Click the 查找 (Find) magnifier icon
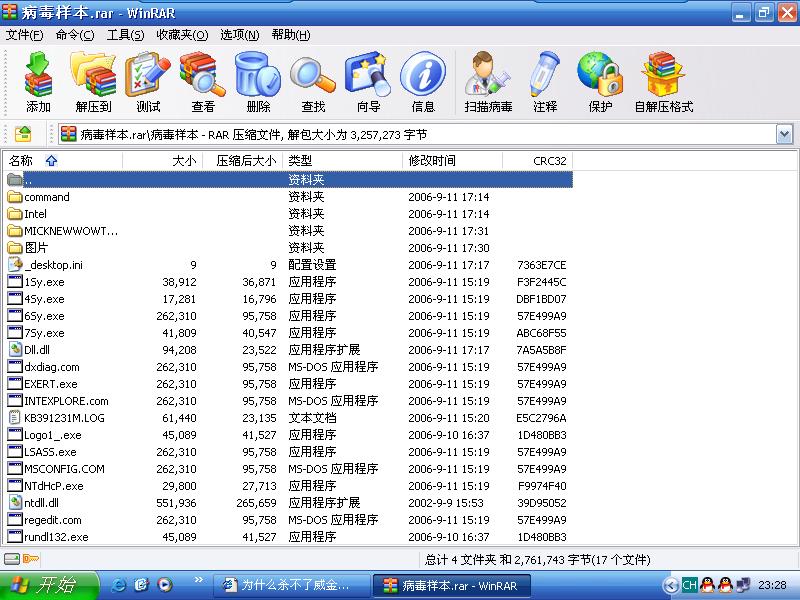The width and height of the screenshot is (800, 600). [x=313, y=74]
